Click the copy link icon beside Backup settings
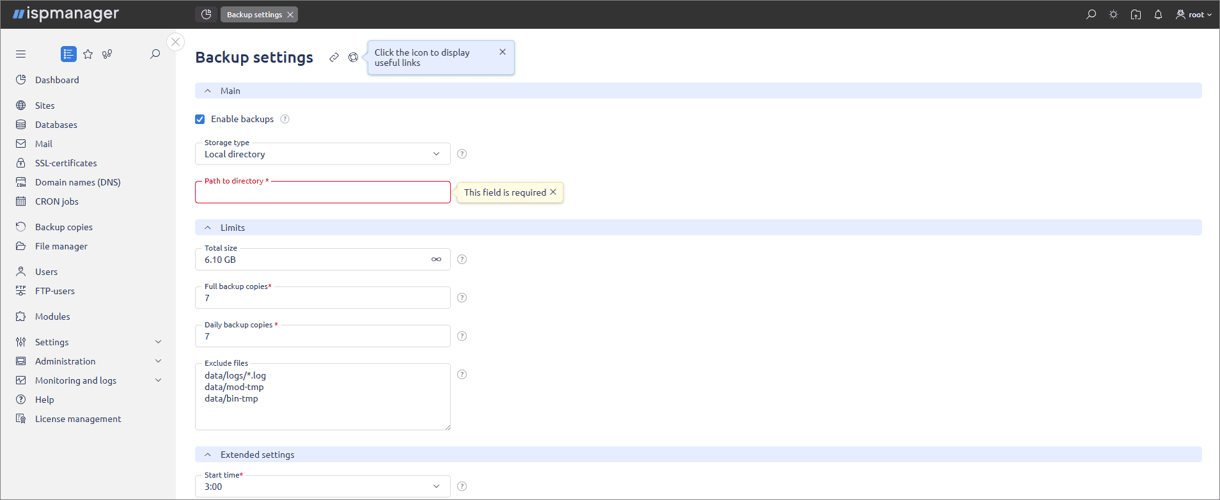The height and width of the screenshot is (500, 1220). point(334,58)
